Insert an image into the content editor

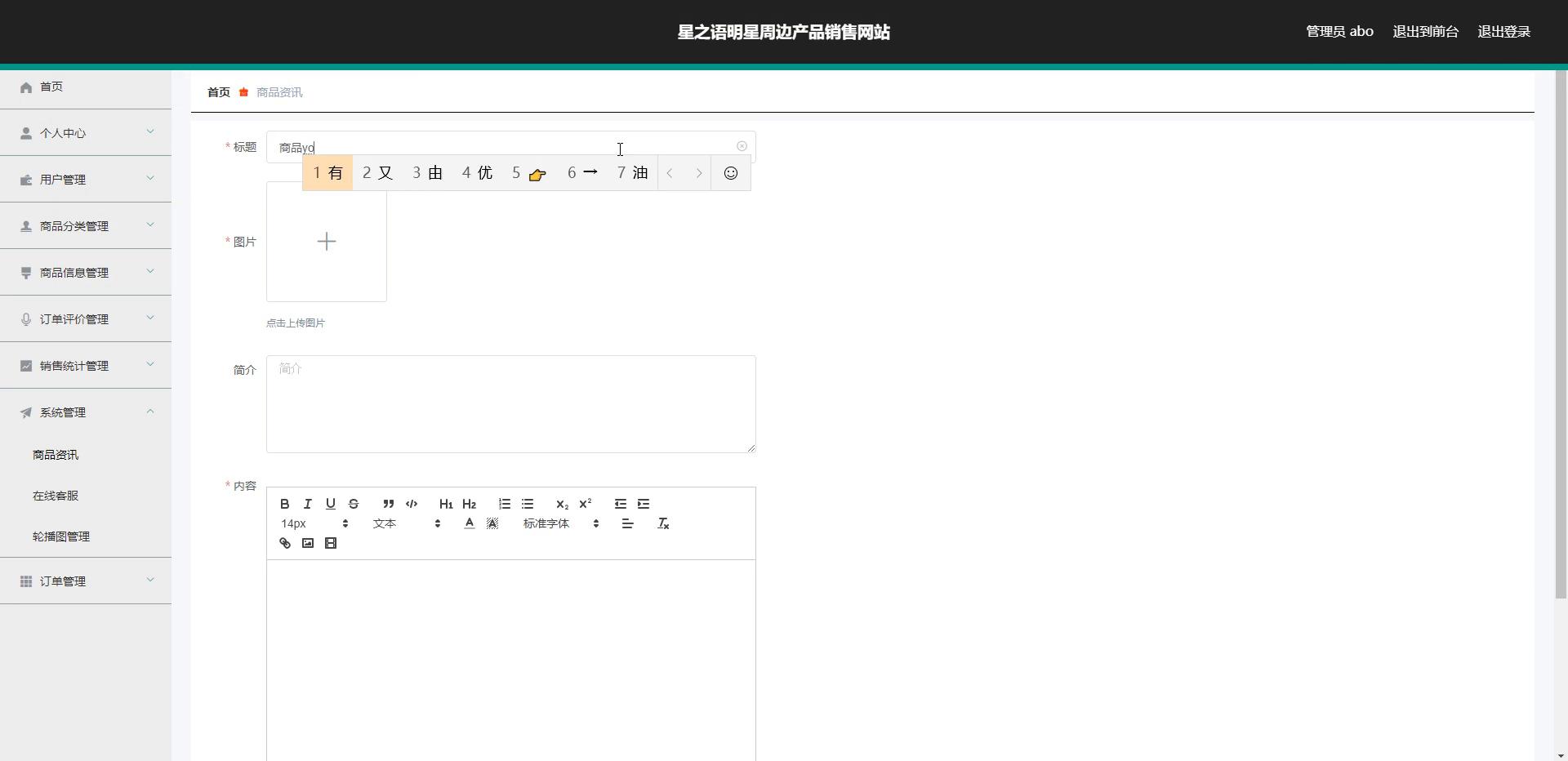[x=307, y=543]
